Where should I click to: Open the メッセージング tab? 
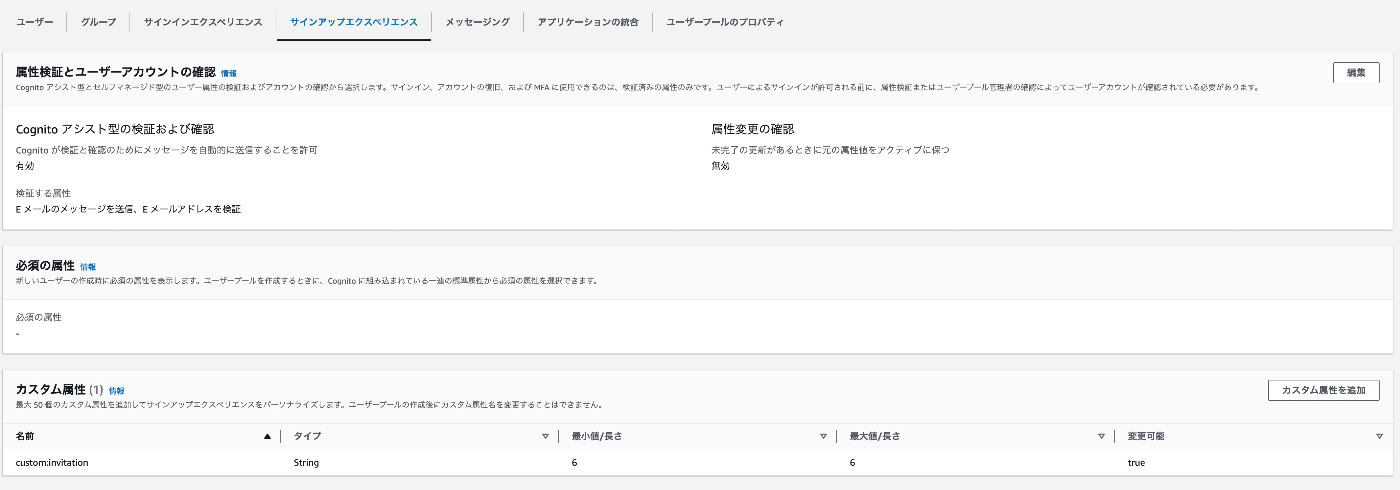pos(477,21)
